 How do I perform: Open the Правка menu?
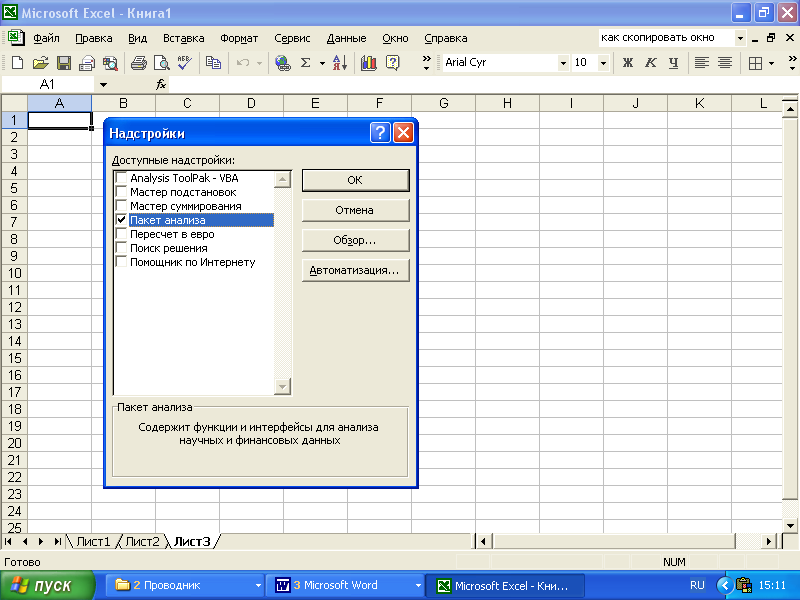click(94, 38)
